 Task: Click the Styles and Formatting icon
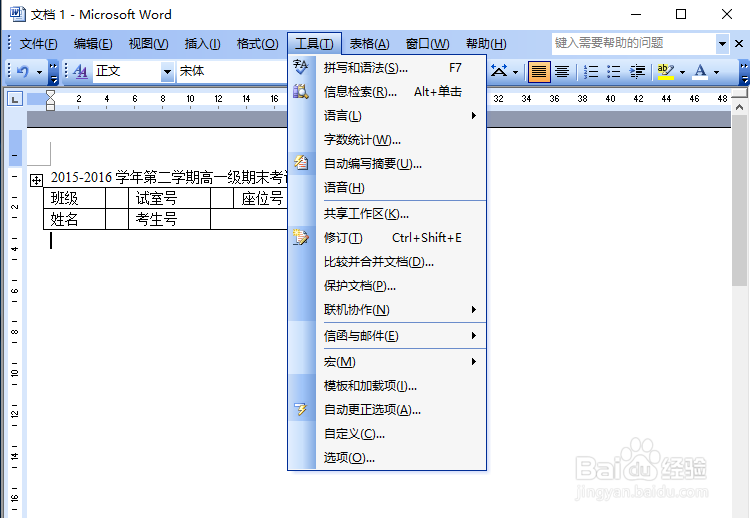pyautogui.click(x=80, y=72)
